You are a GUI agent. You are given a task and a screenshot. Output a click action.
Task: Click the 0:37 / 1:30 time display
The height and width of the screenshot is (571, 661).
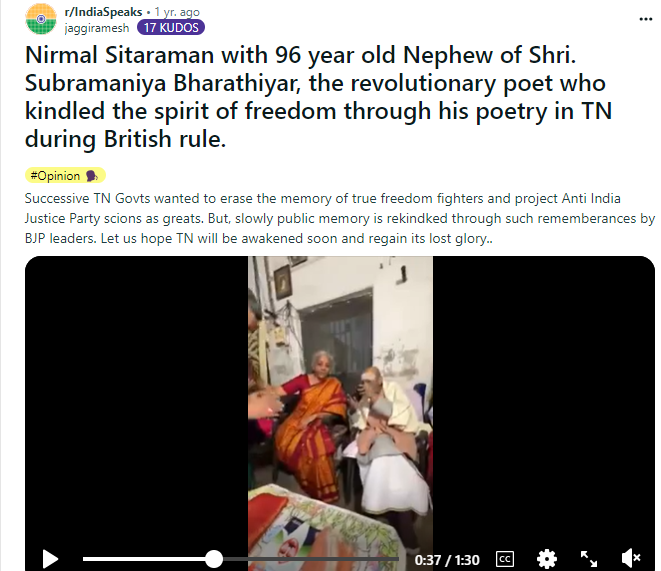coord(447,560)
